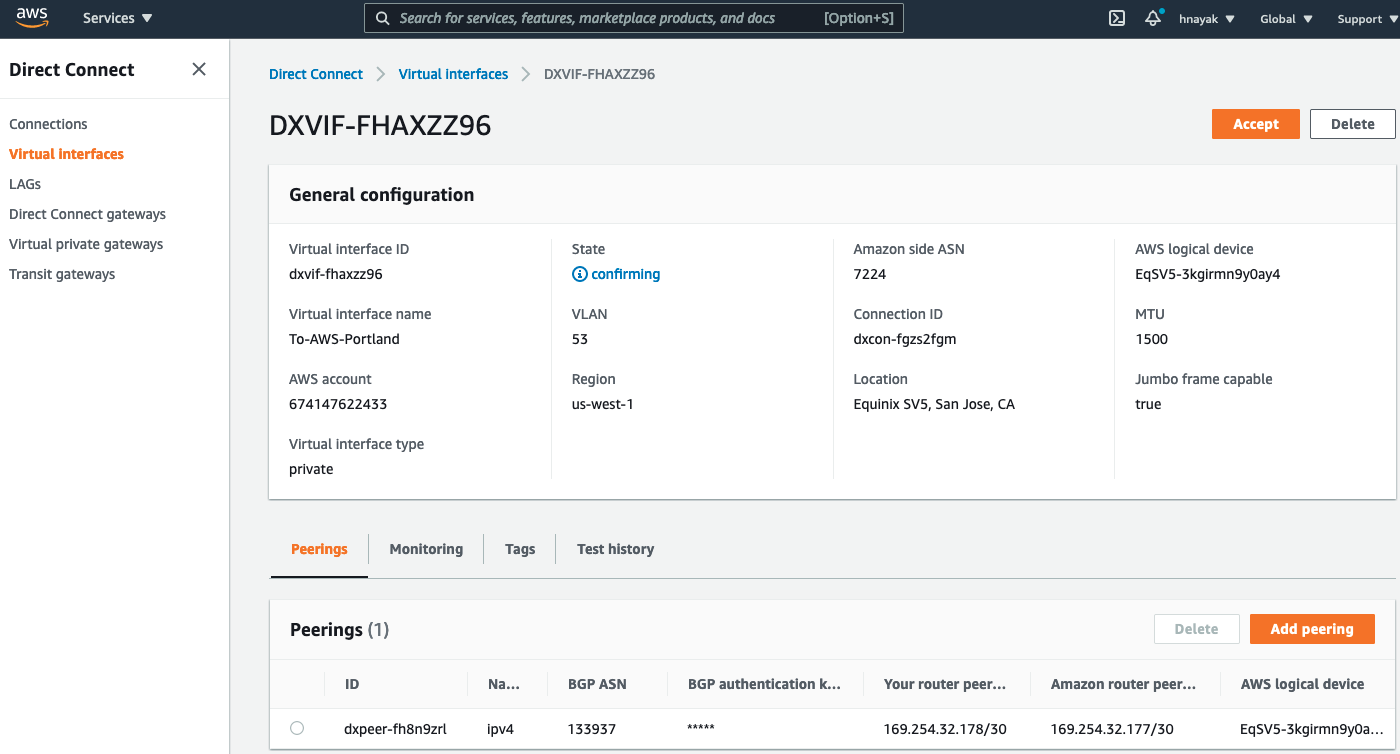
Task: Open Direct Connect gateways in sidebar
Action: pos(87,214)
